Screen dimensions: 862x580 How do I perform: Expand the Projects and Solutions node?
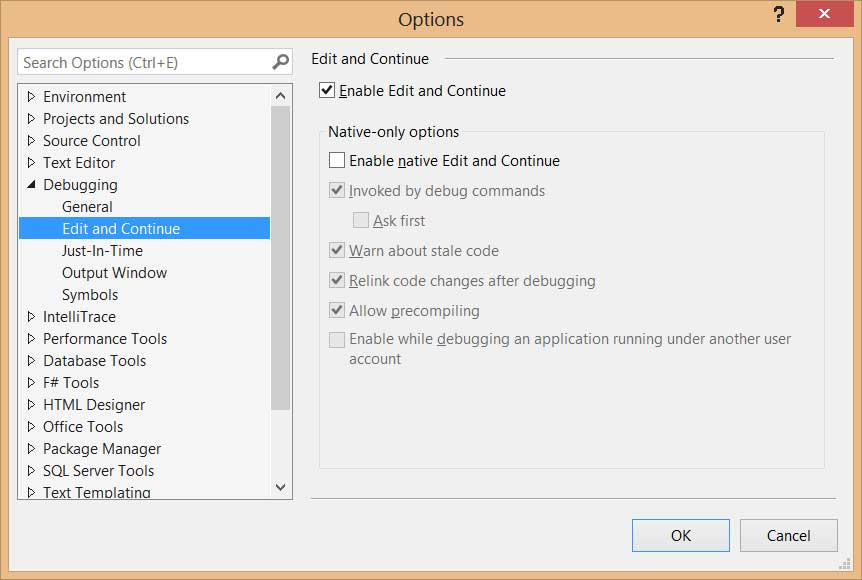point(31,119)
